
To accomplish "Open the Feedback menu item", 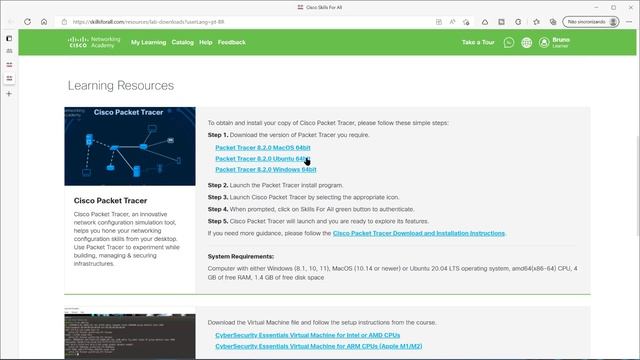I will pyautogui.click(x=231, y=42).
